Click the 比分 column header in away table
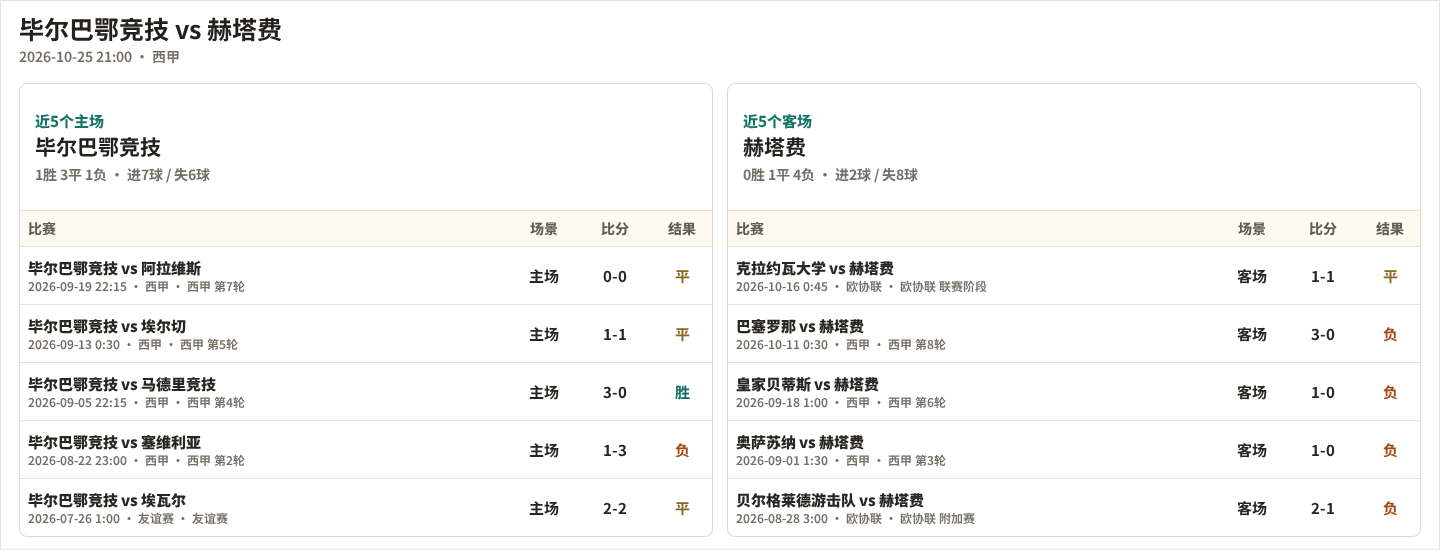The image size is (1440, 550). coord(1323,229)
